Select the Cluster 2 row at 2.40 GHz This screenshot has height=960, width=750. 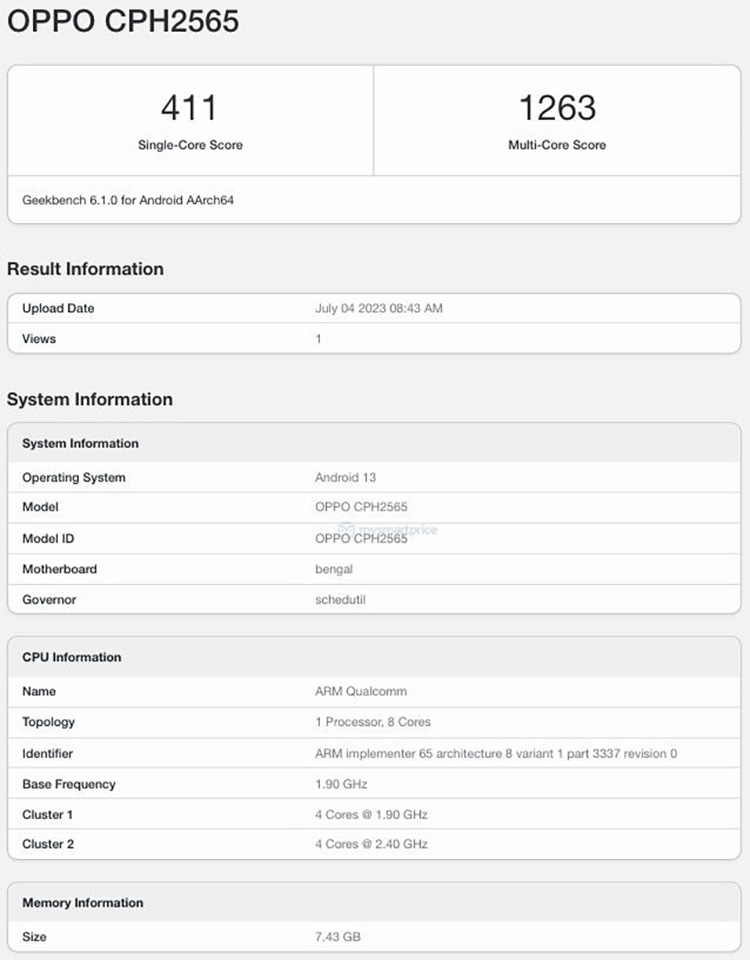point(369,844)
